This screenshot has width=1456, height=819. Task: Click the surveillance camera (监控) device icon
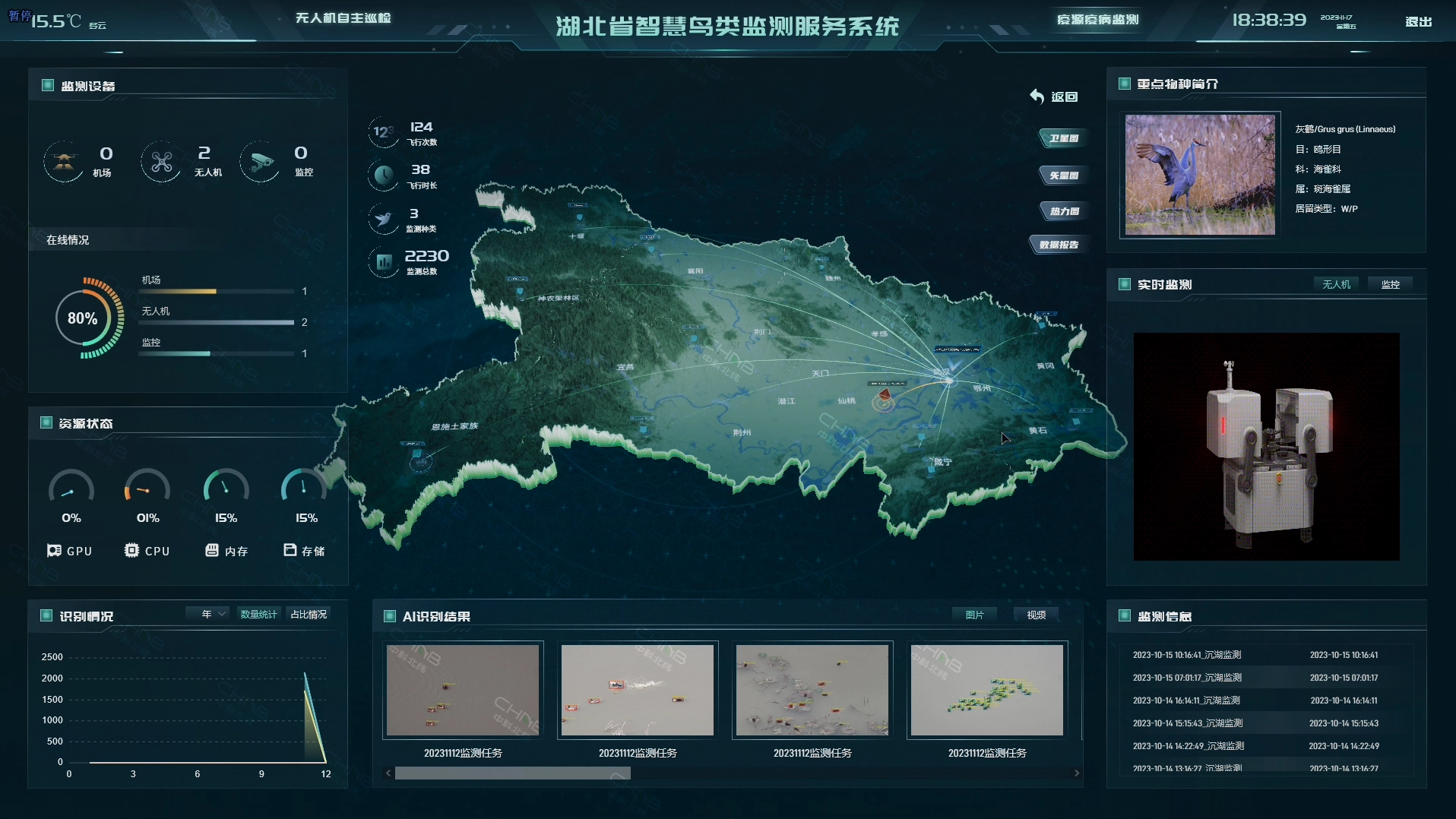click(261, 161)
